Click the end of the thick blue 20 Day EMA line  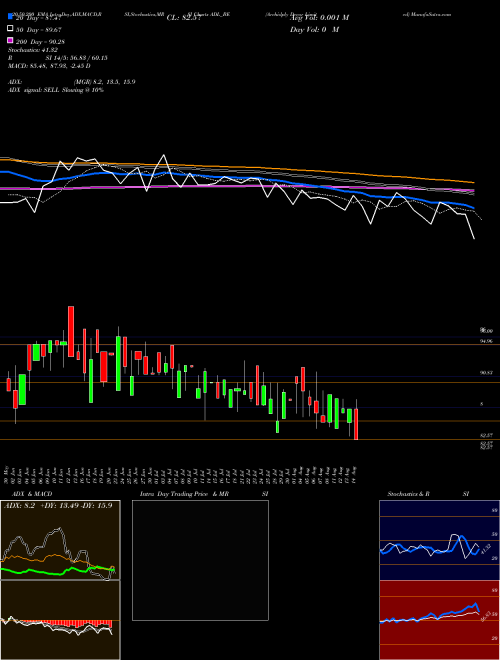473,208
